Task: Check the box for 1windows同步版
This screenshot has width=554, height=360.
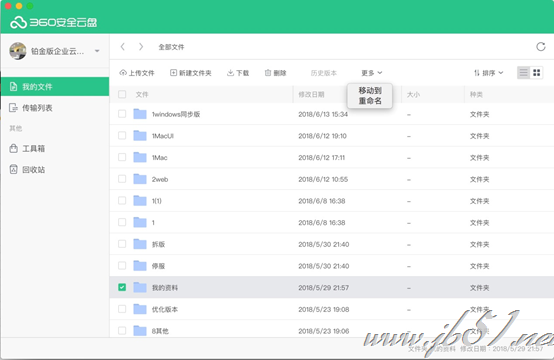Action: point(122,114)
